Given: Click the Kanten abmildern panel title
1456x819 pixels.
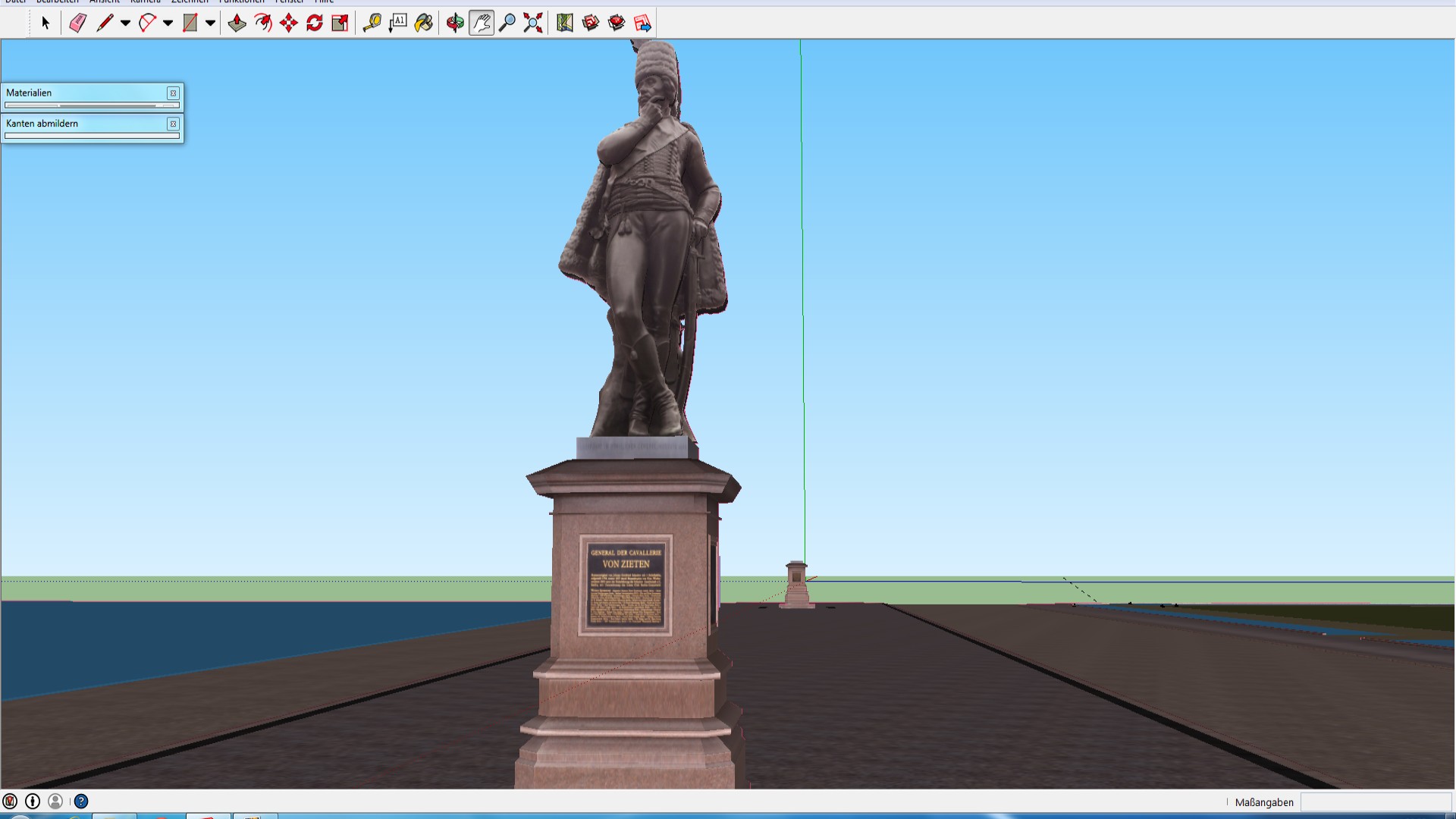Looking at the screenshot, I should click(x=42, y=124).
